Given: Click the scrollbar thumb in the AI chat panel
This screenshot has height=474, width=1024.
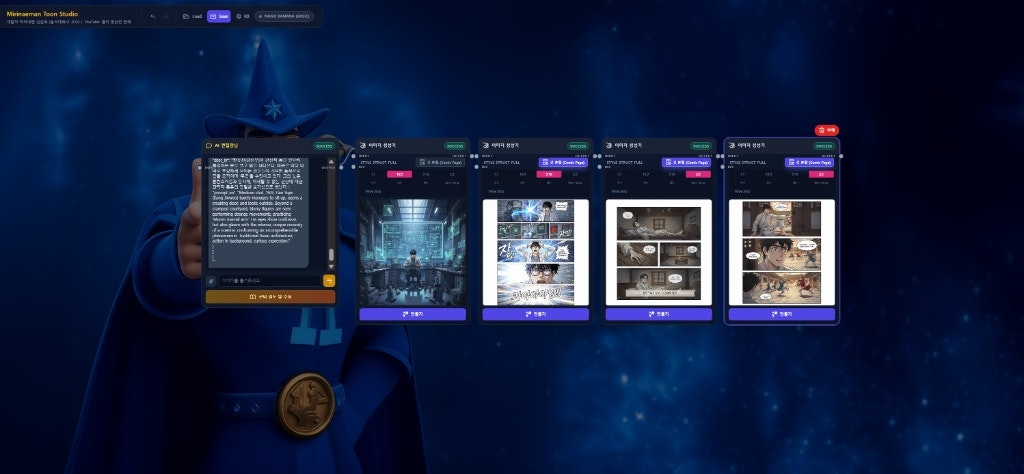Looking at the screenshot, I should coord(331,255).
